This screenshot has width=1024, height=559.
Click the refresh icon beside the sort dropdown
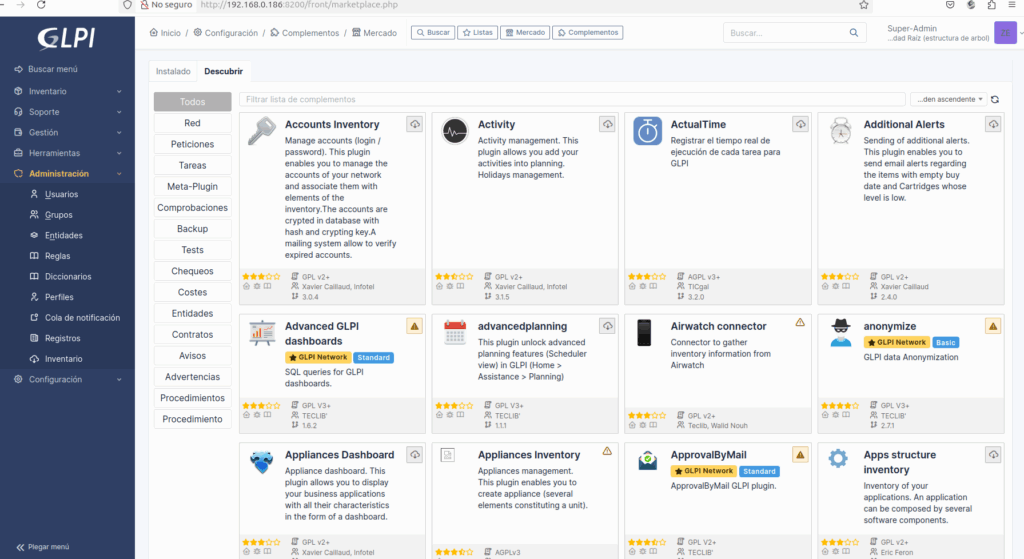995,100
